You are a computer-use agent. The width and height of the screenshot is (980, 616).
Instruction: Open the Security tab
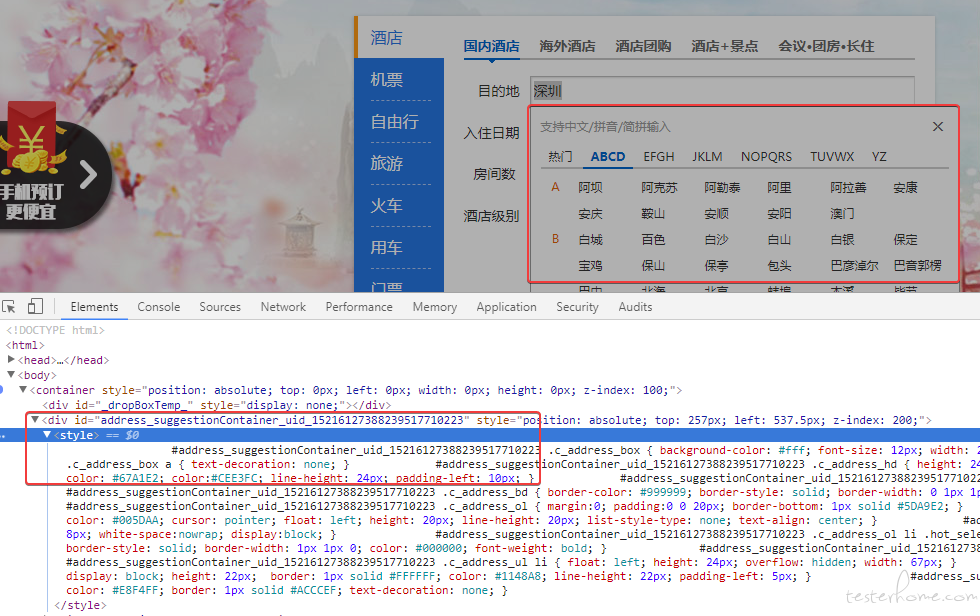pos(578,307)
